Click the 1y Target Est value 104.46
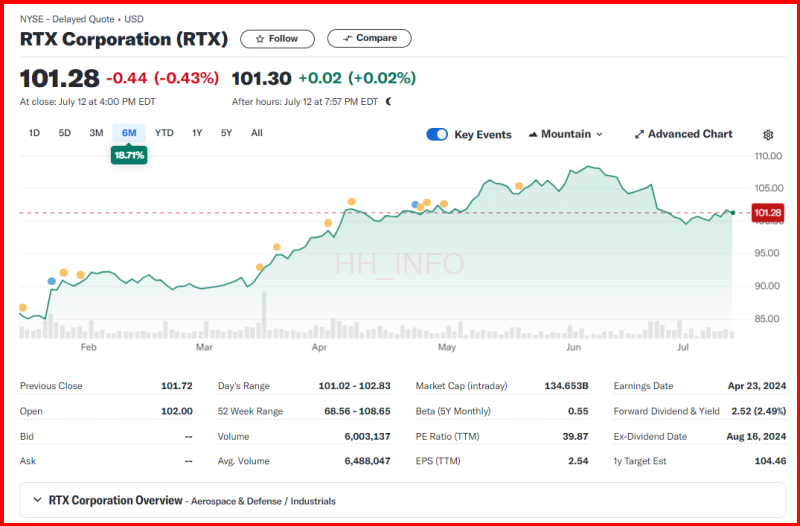This screenshot has width=800, height=526. (770, 461)
